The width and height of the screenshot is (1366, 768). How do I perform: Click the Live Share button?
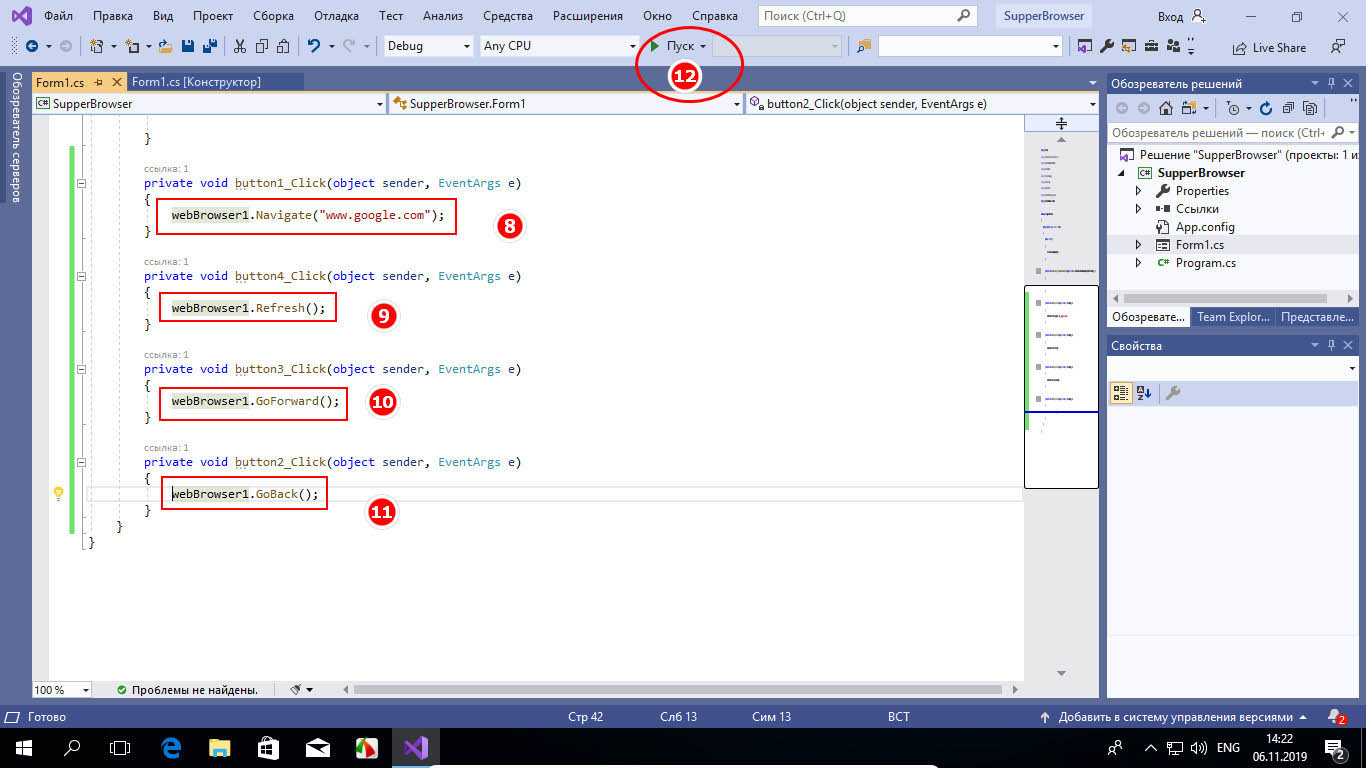tap(1269, 47)
